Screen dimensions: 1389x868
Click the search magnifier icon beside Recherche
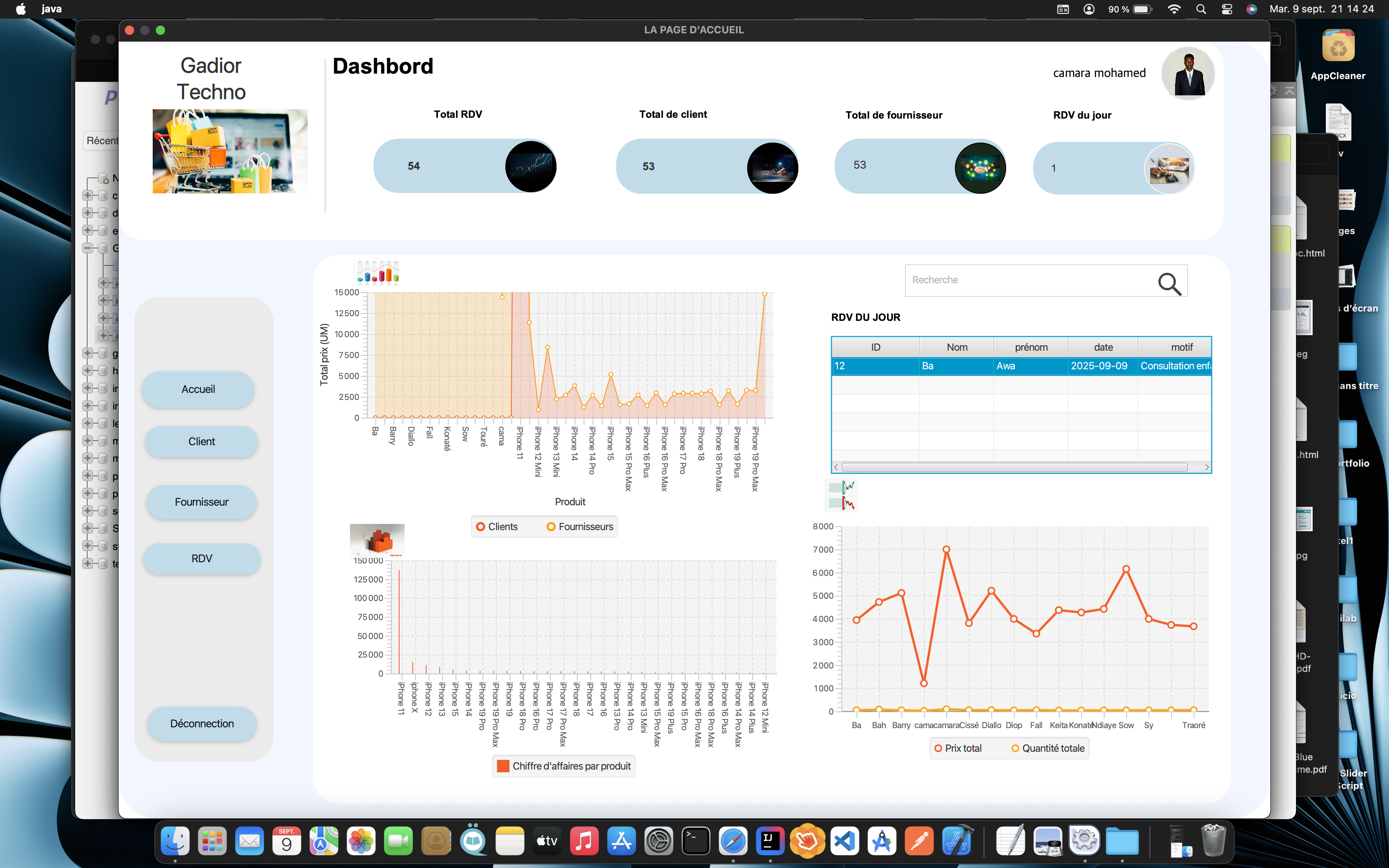click(x=1169, y=283)
